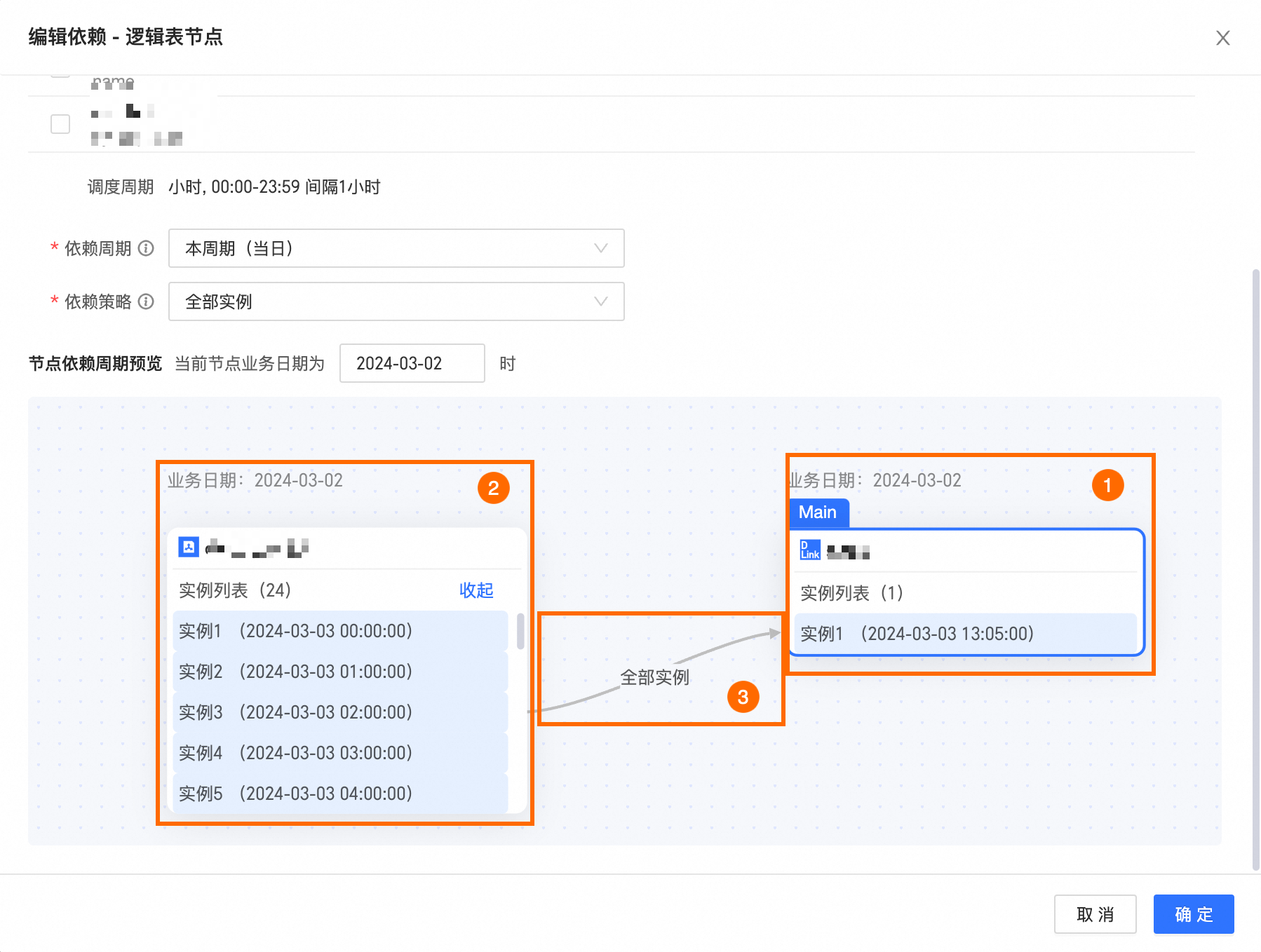Image resolution: width=1261 pixels, height=952 pixels.
Task: Click the orange marker number 1
Action: click(1107, 485)
